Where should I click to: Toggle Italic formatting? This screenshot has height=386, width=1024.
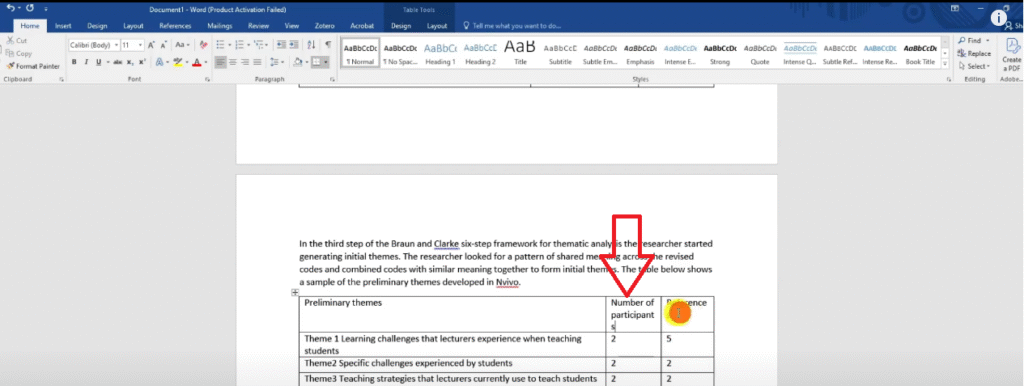86,62
